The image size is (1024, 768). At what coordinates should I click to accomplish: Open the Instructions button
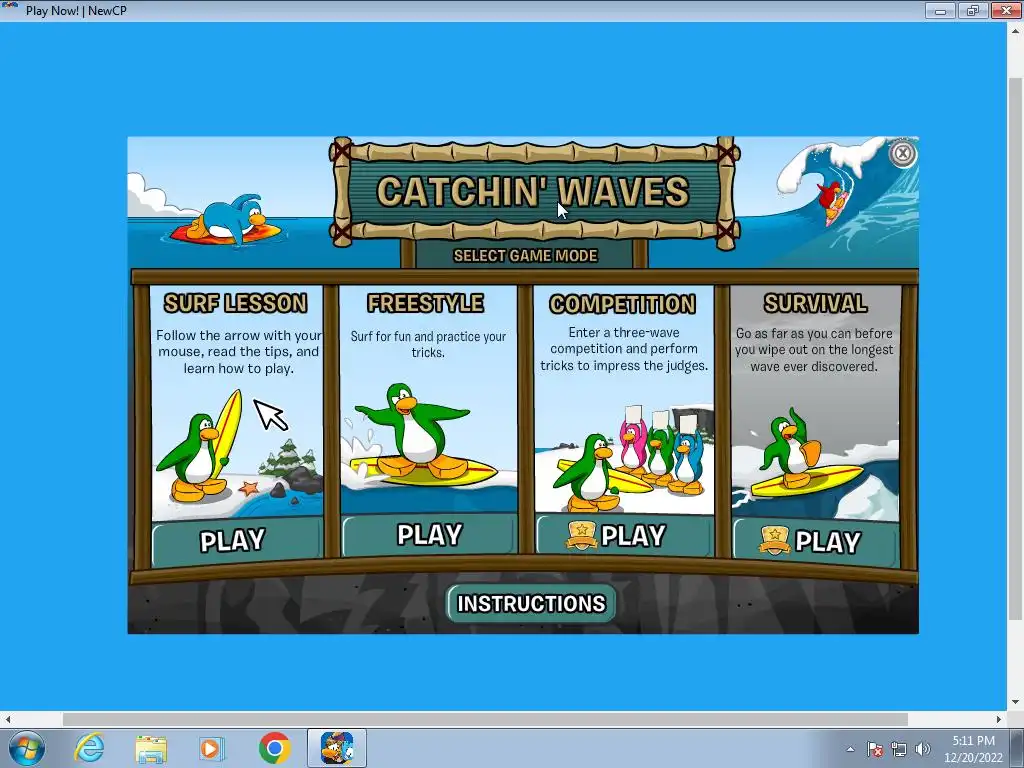tap(531, 603)
